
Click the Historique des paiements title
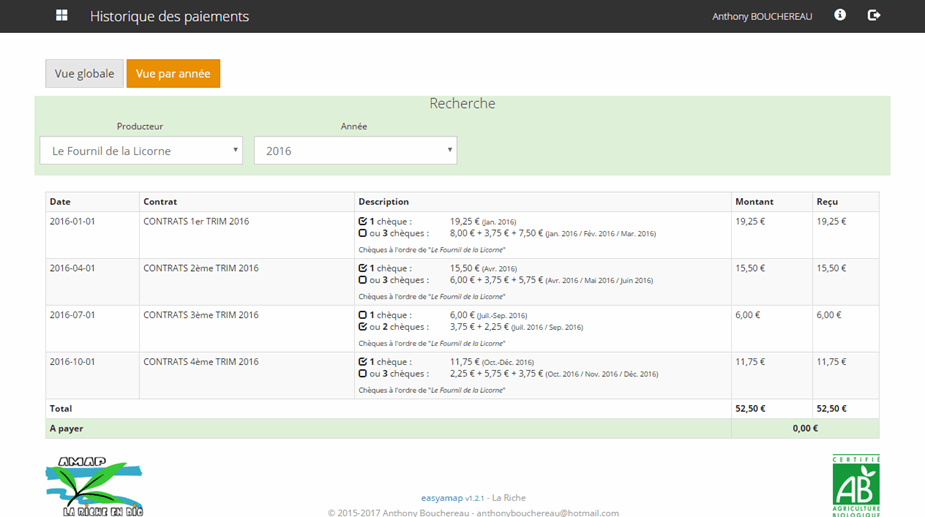tap(169, 16)
